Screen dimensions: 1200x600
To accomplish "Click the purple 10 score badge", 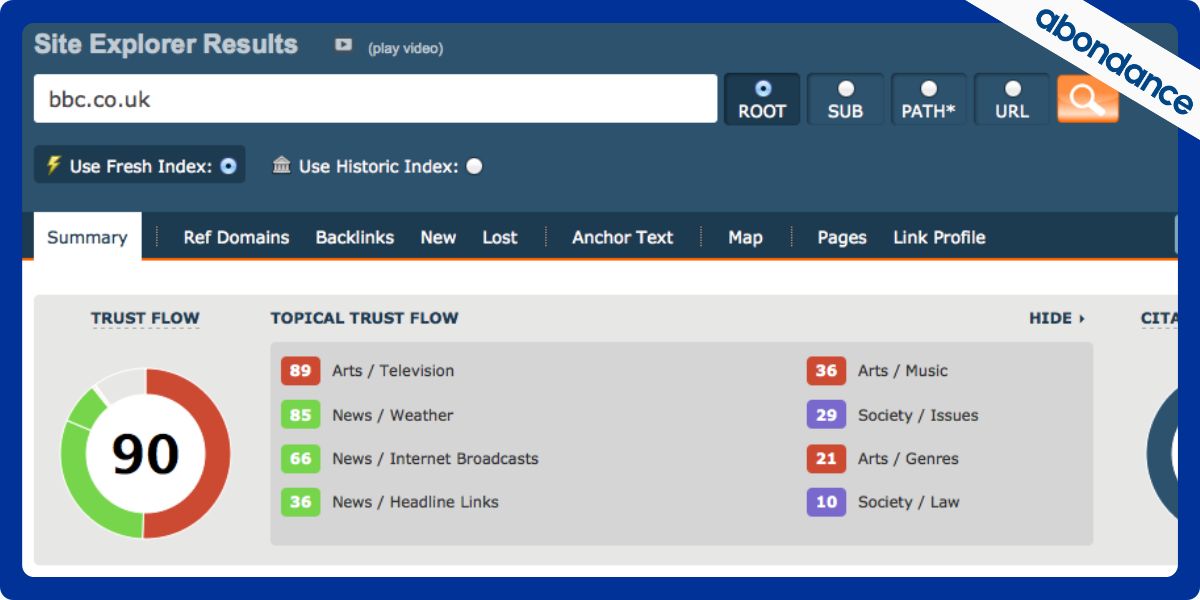I will click(x=826, y=502).
